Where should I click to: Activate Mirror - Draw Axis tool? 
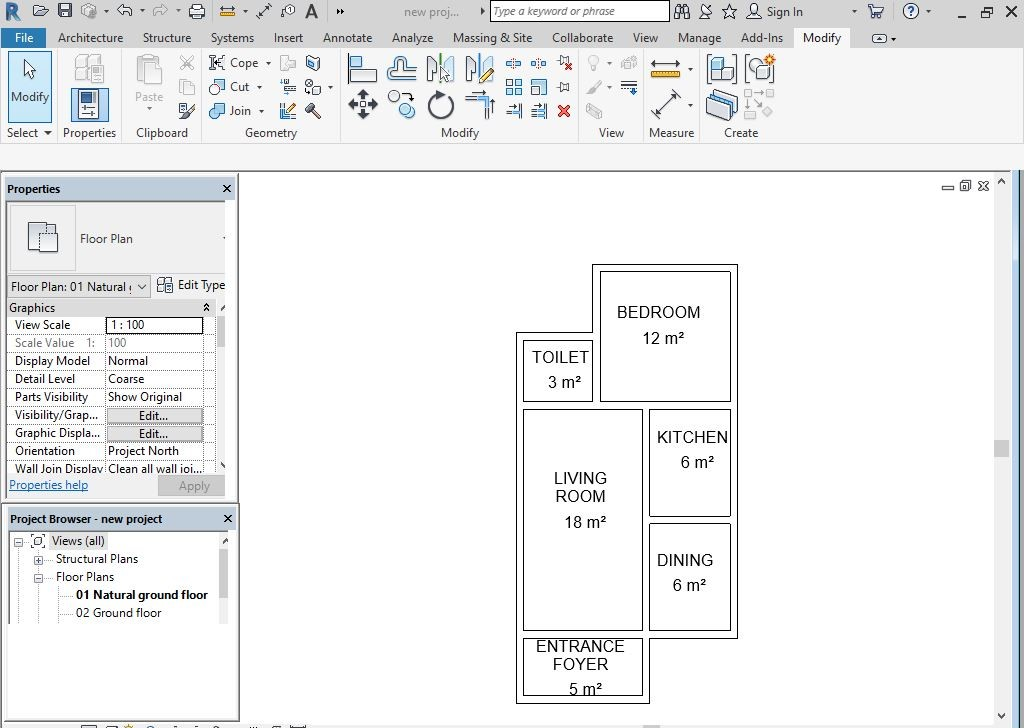[x=479, y=69]
